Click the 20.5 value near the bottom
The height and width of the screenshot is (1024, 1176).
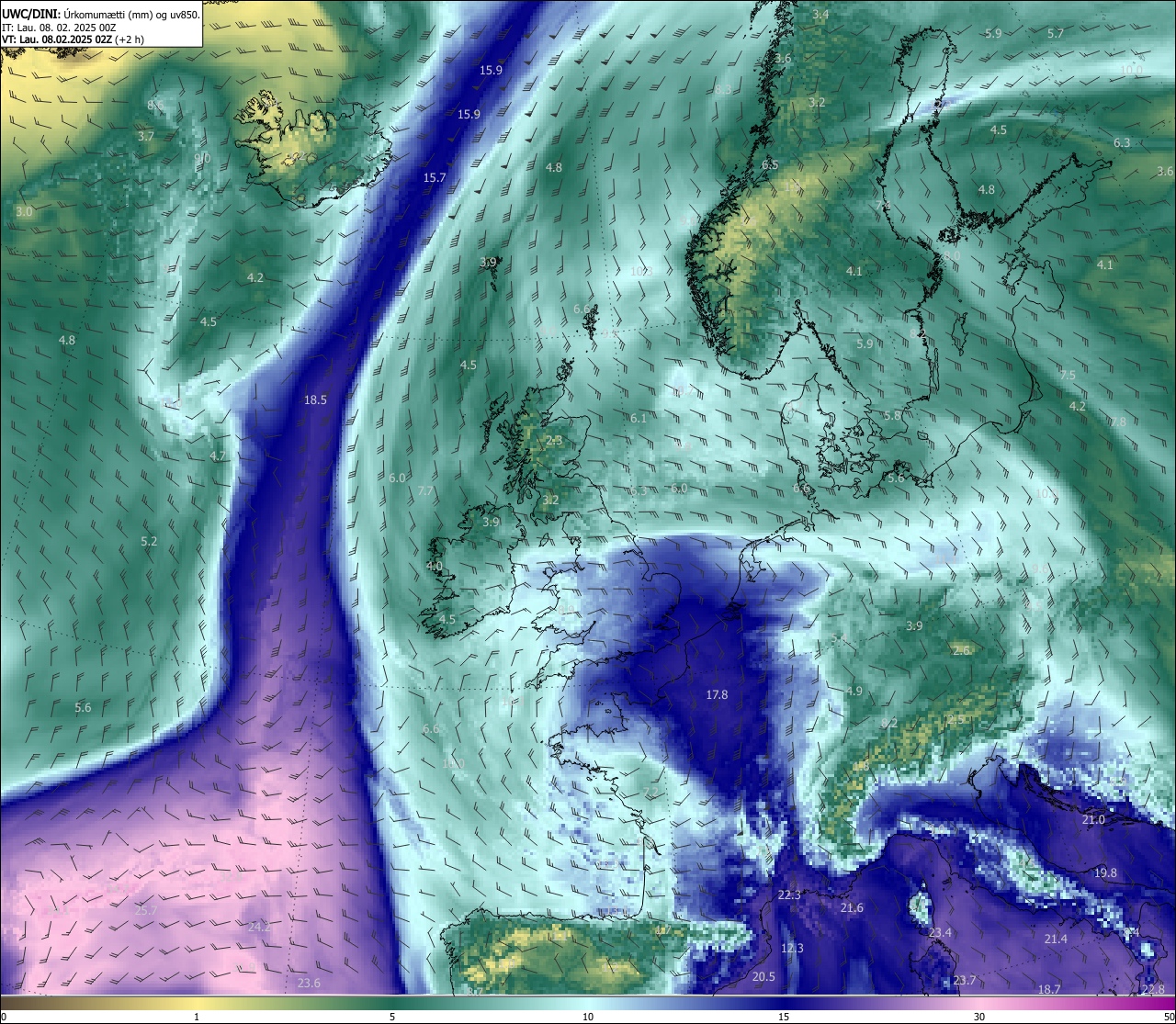pos(763,976)
